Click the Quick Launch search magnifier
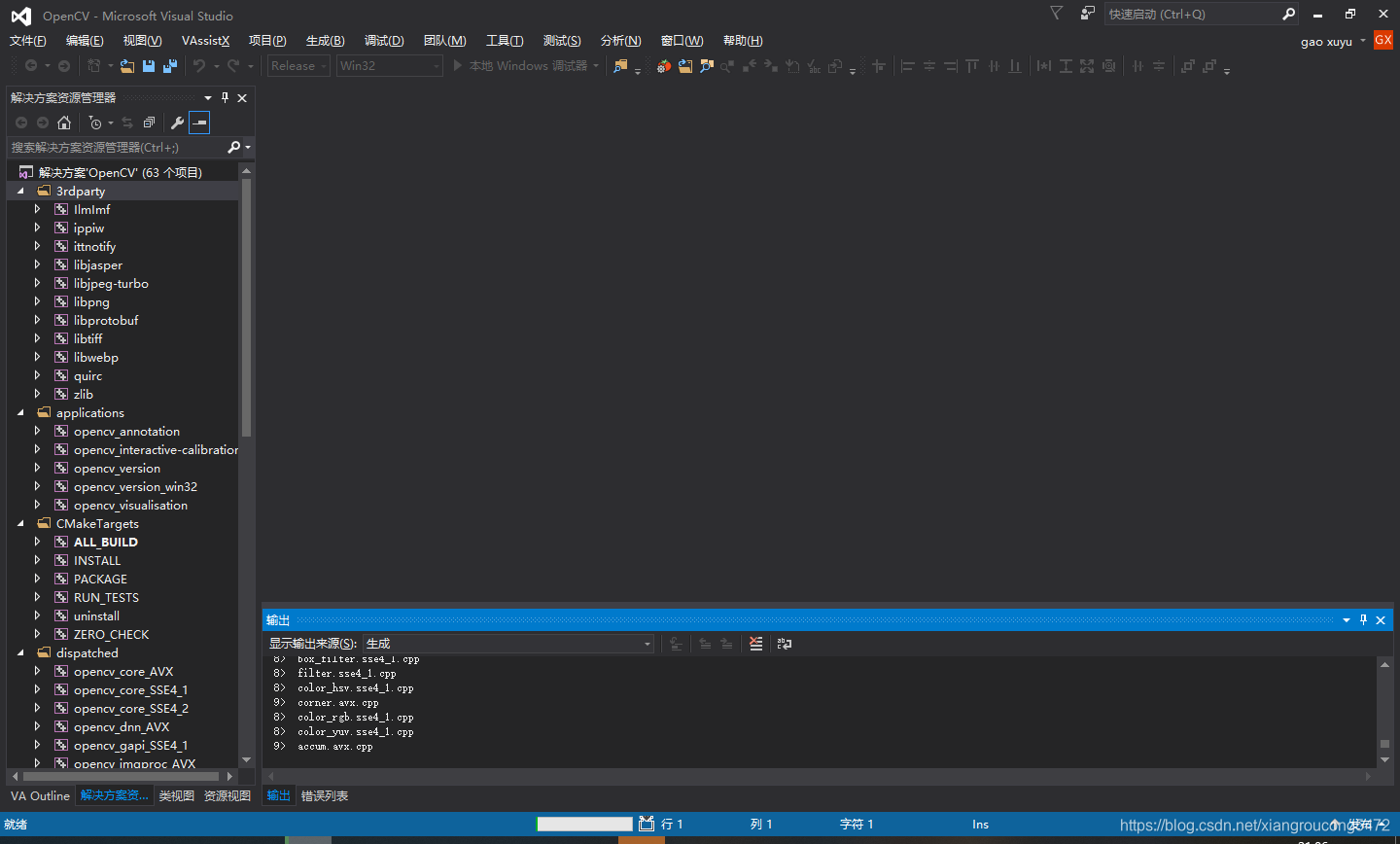 click(1289, 14)
